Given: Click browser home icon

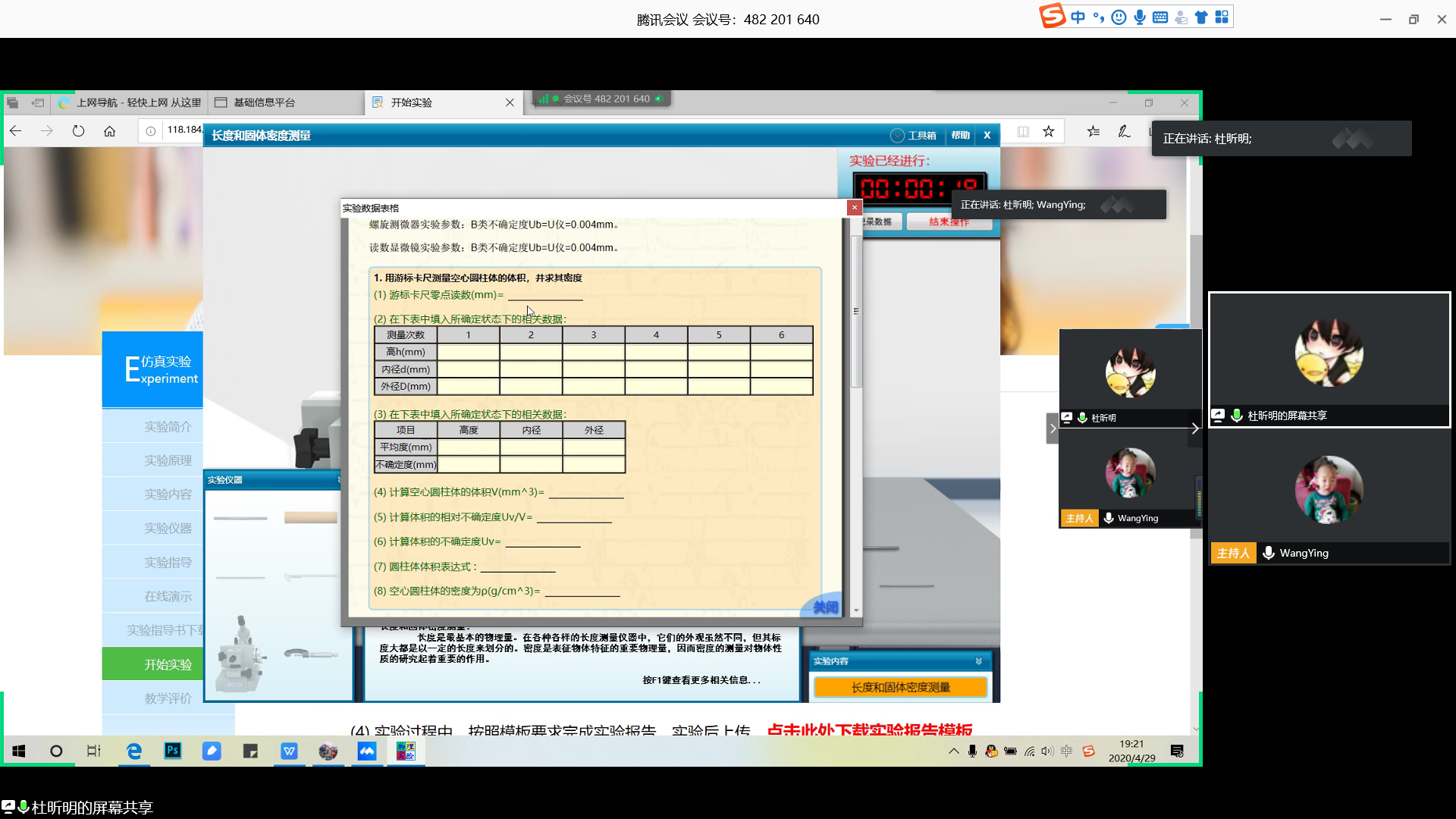Looking at the screenshot, I should click(x=109, y=131).
